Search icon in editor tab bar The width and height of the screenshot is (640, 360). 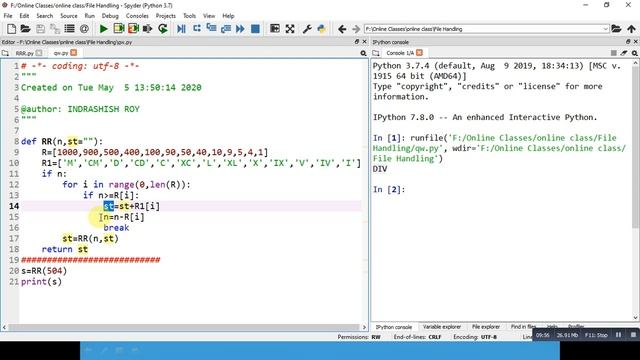point(363,53)
